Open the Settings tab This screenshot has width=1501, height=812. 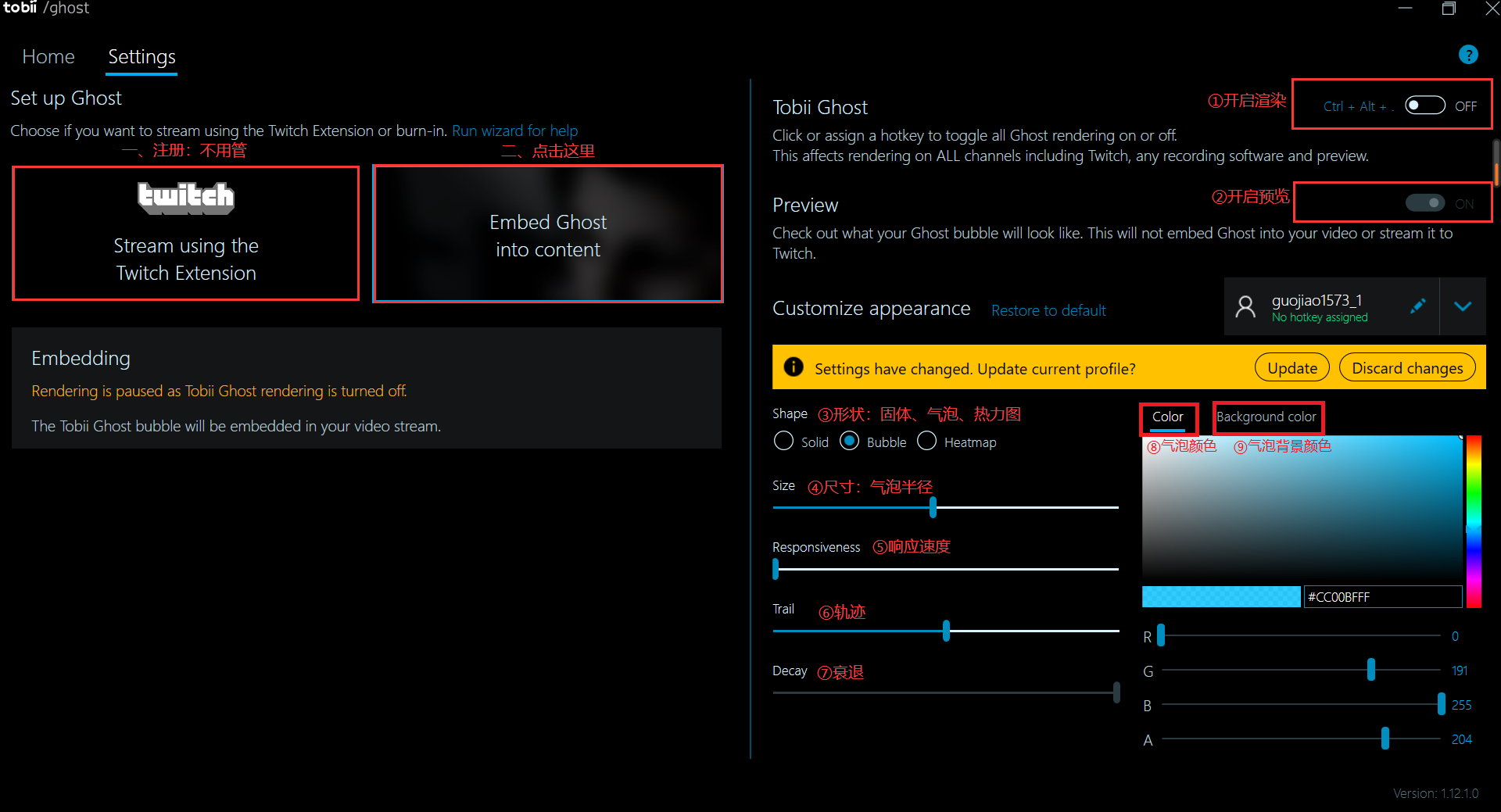coord(142,56)
